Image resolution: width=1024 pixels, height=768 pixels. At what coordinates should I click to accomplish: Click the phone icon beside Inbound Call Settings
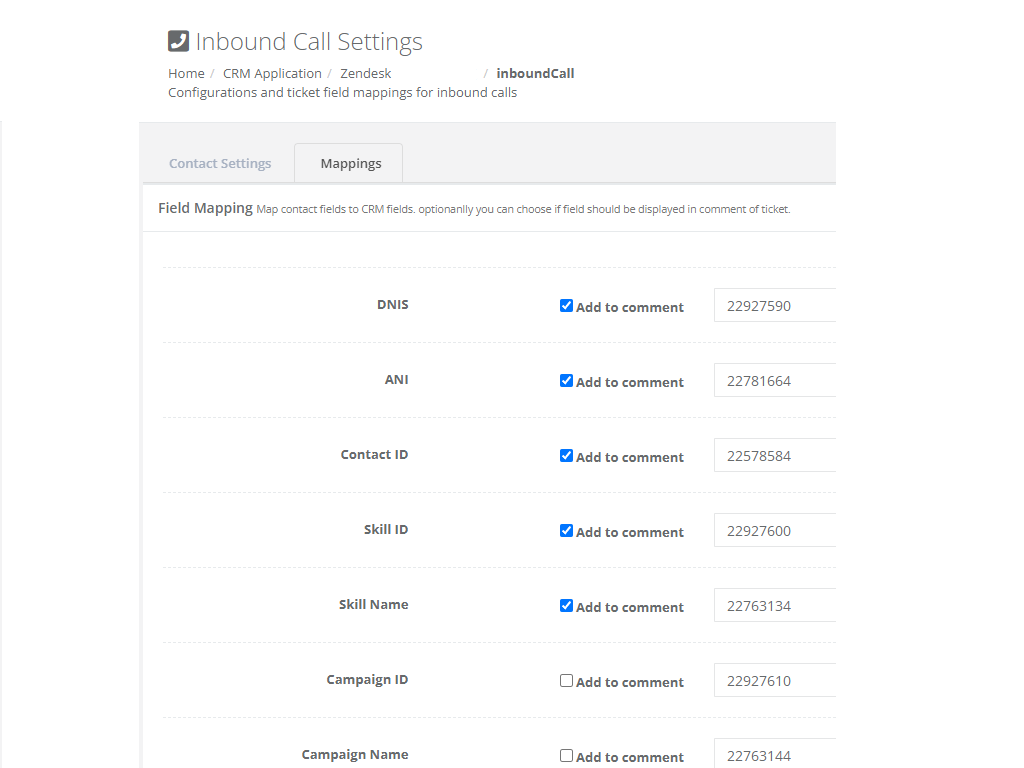click(x=178, y=41)
